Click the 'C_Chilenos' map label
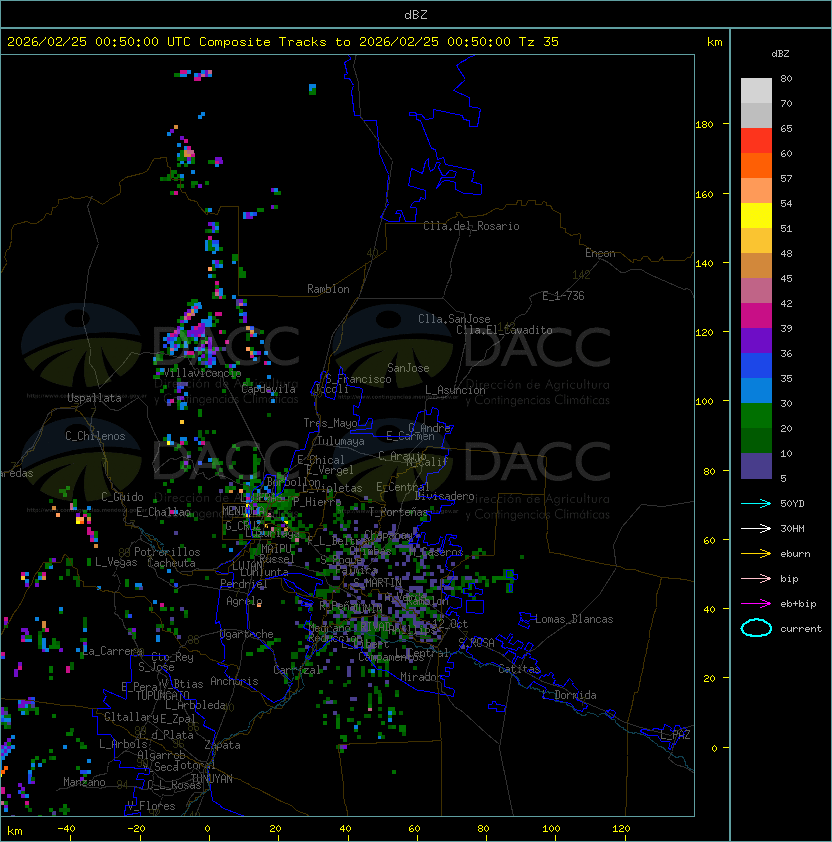The image size is (832, 842). pyautogui.click(x=95, y=436)
